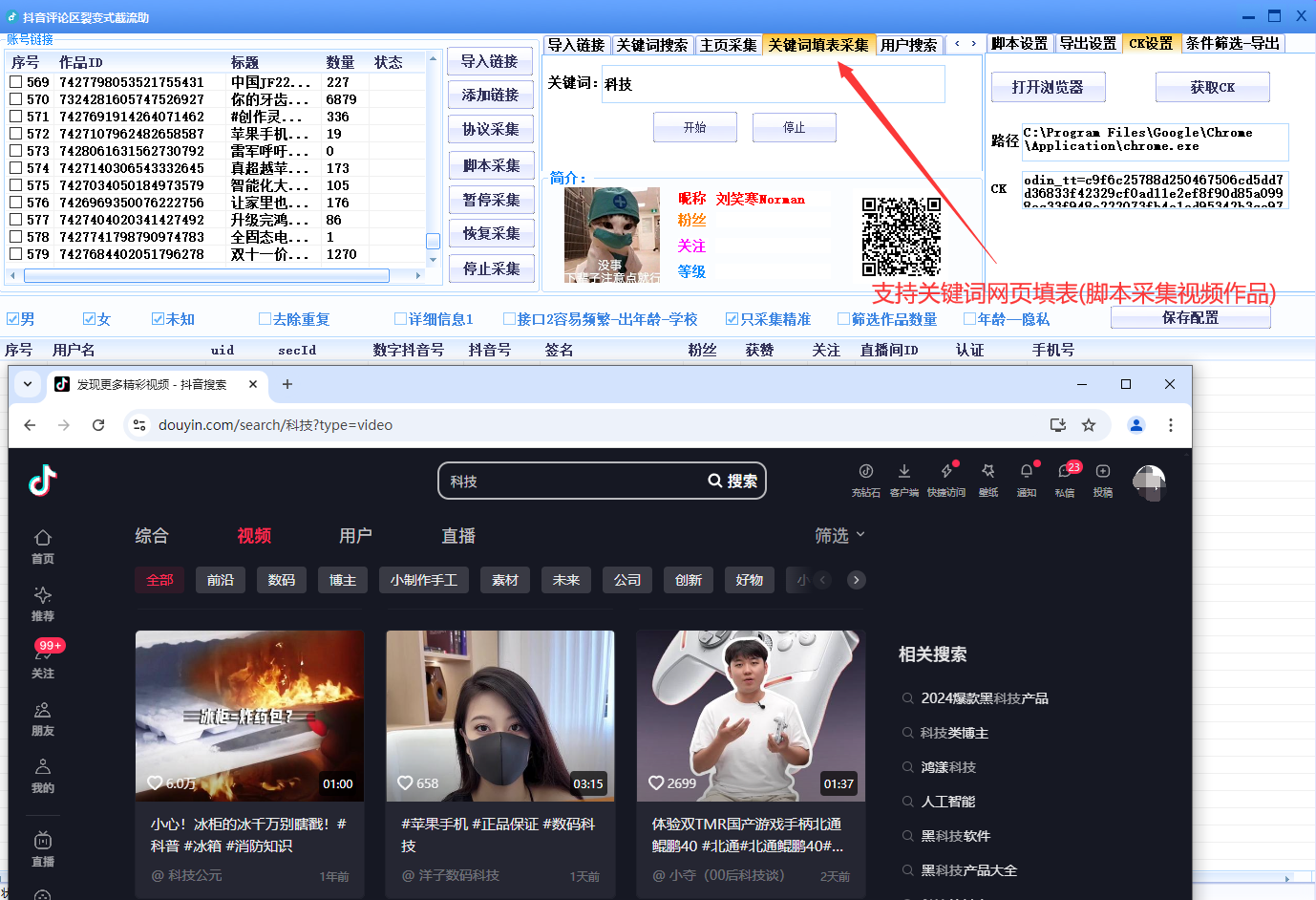Click the 关键词 input field
Image resolution: width=1316 pixels, height=900 pixels.
click(773, 84)
